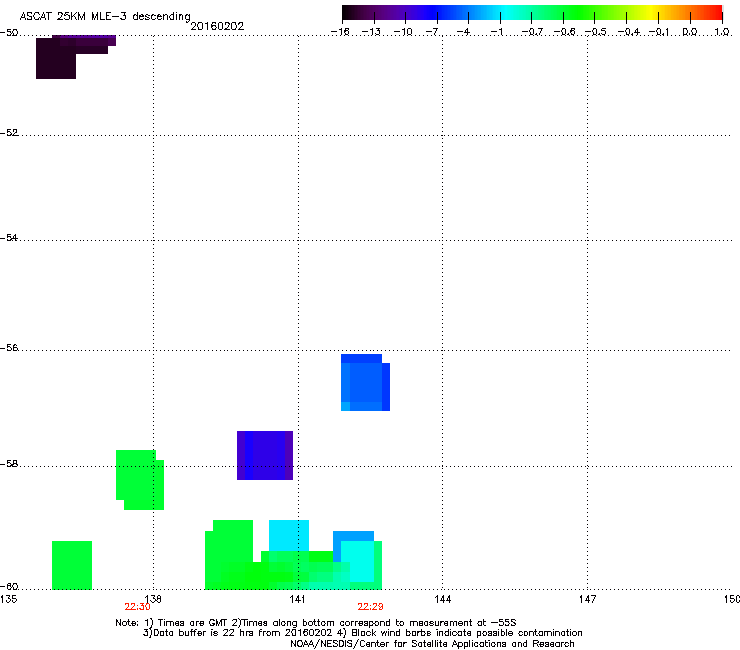This screenshot has height=650, width=740.
Task: Click the -54 latitude axis label
Action: click(9, 237)
